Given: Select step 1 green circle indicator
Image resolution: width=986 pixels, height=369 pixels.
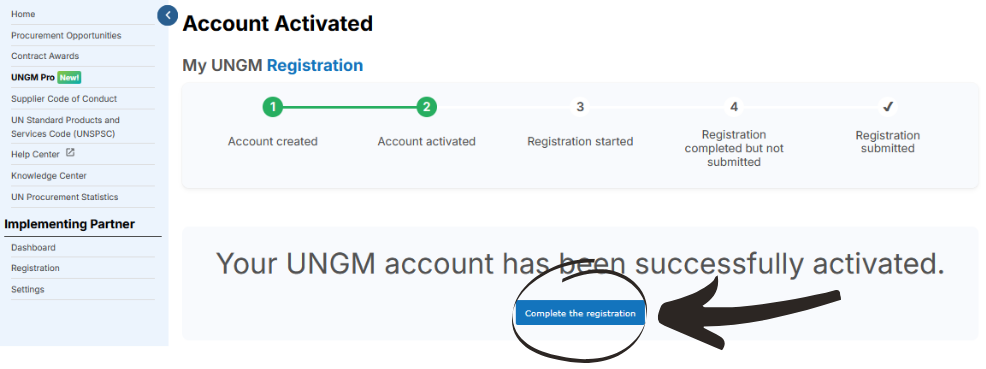Looking at the screenshot, I should click(x=272, y=107).
